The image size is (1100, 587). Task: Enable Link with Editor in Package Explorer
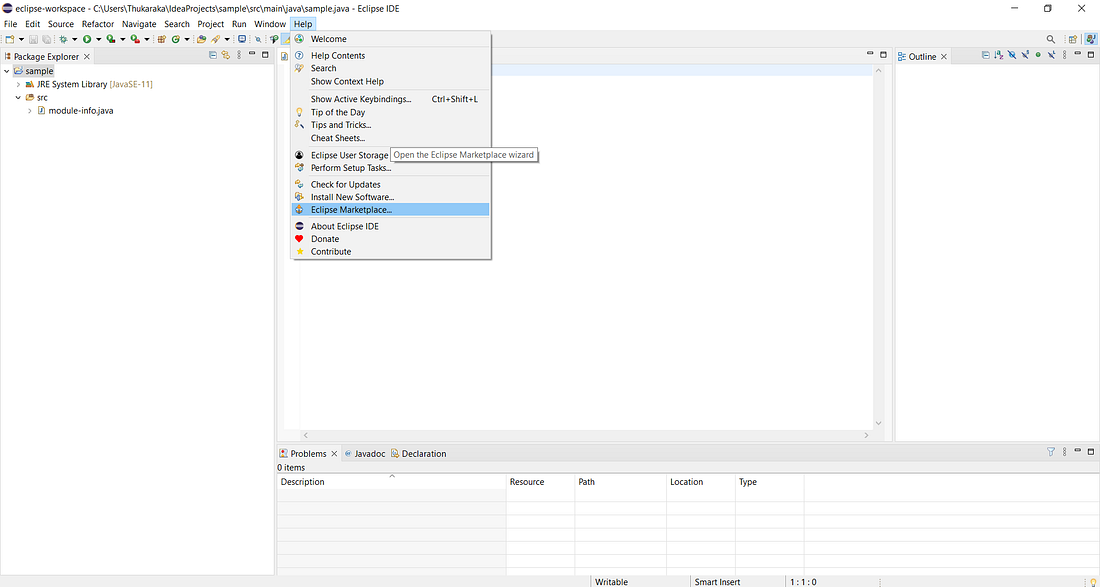click(x=227, y=56)
